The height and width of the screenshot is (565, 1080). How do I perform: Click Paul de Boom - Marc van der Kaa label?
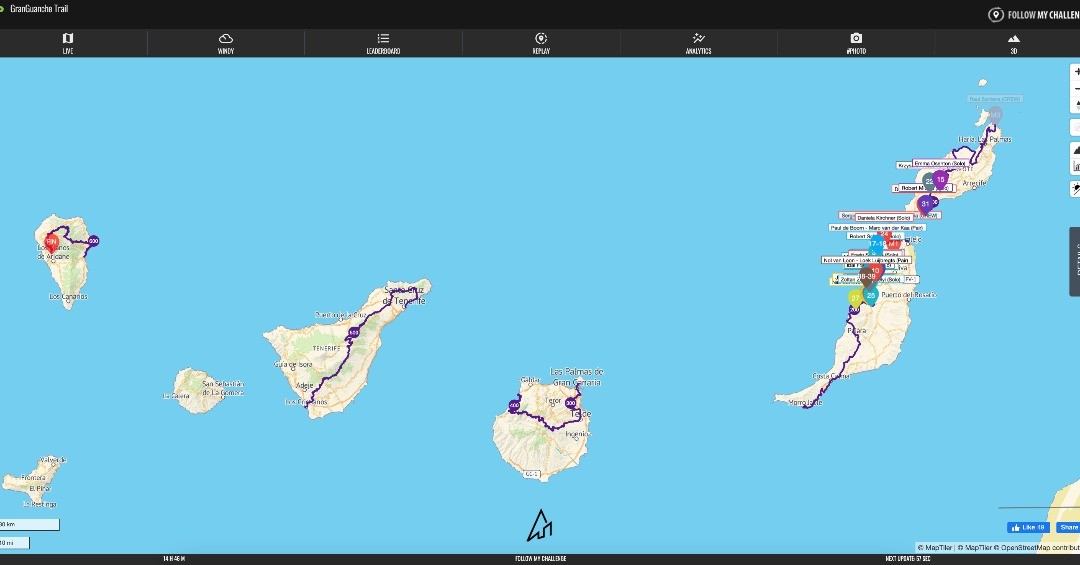coord(877,227)
